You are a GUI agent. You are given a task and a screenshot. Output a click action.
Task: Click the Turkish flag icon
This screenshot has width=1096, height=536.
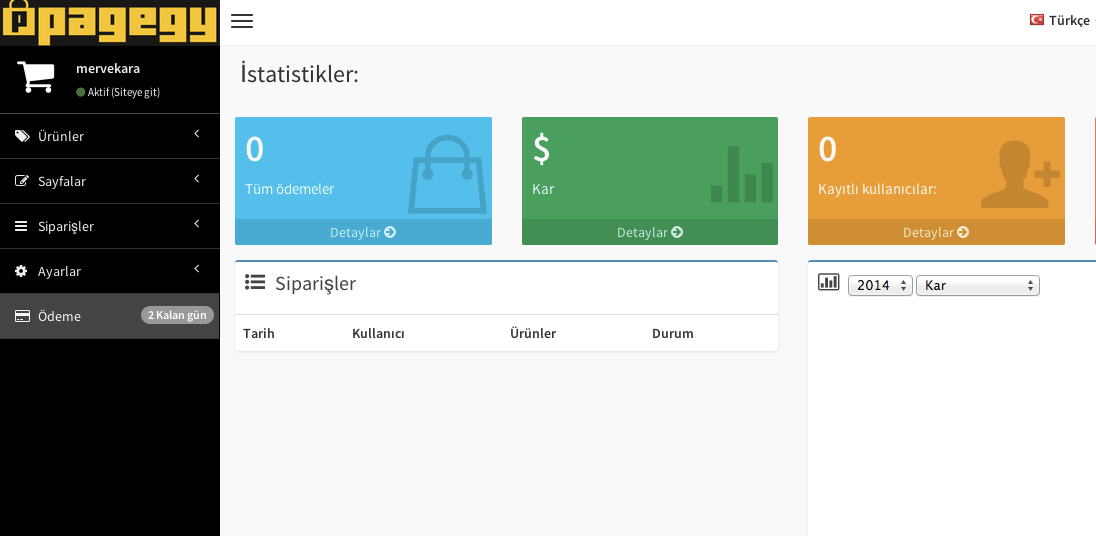1037,20
